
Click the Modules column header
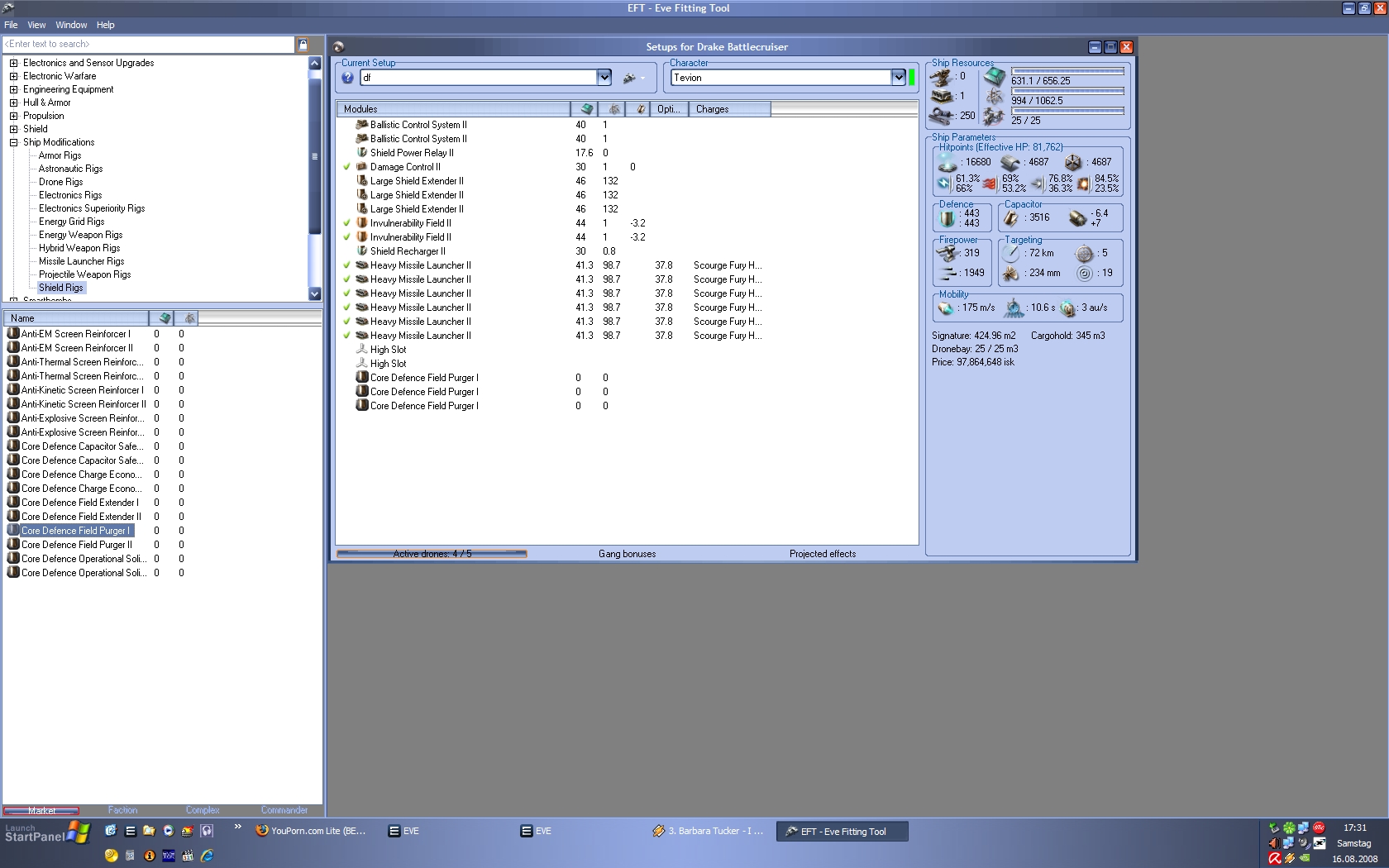[x=453, y=109]
